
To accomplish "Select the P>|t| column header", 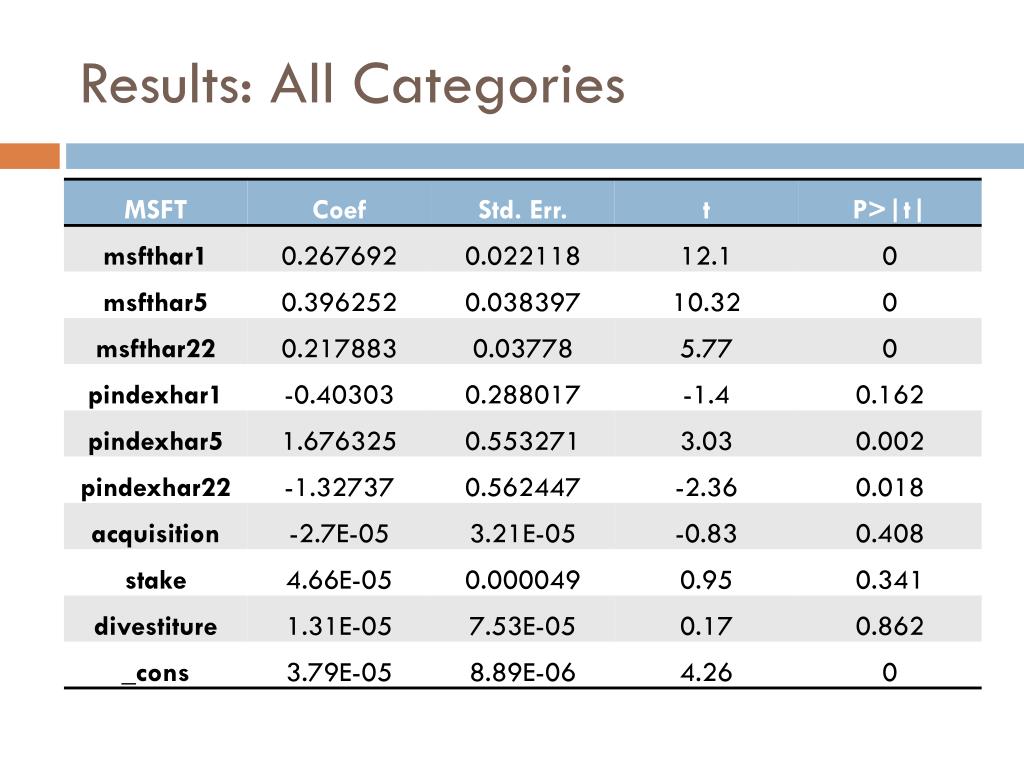I will (x=889, y=210).
